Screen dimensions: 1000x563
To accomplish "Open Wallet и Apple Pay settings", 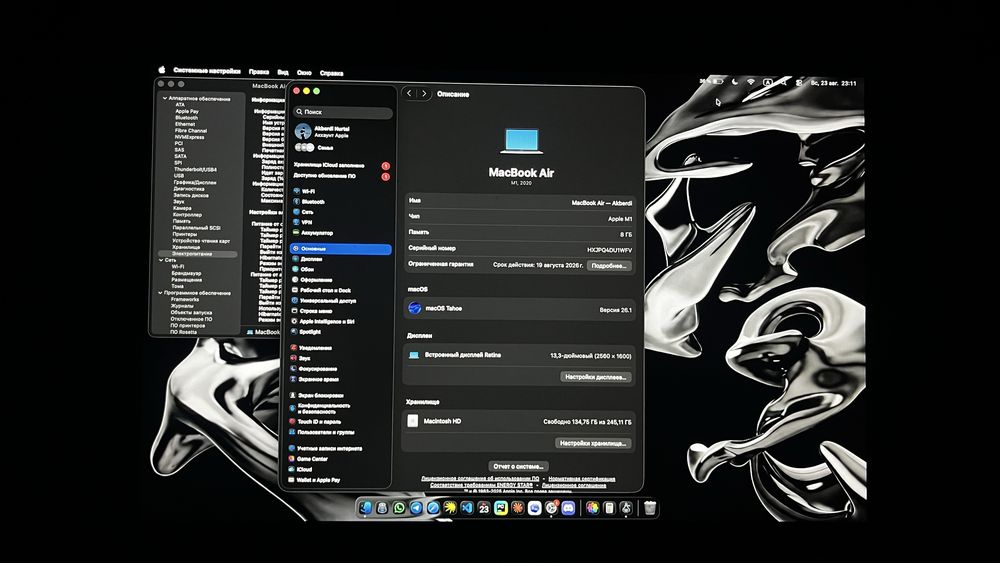I will pos(314,479).
